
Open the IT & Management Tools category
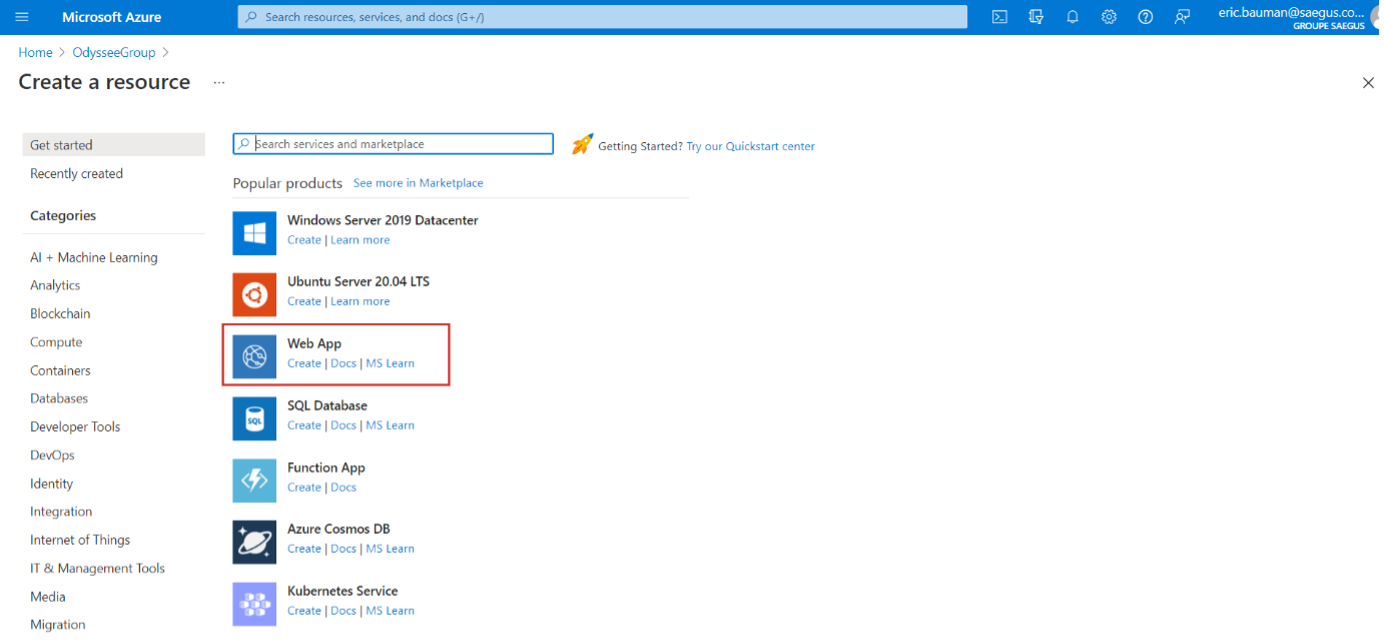point(98,568)
